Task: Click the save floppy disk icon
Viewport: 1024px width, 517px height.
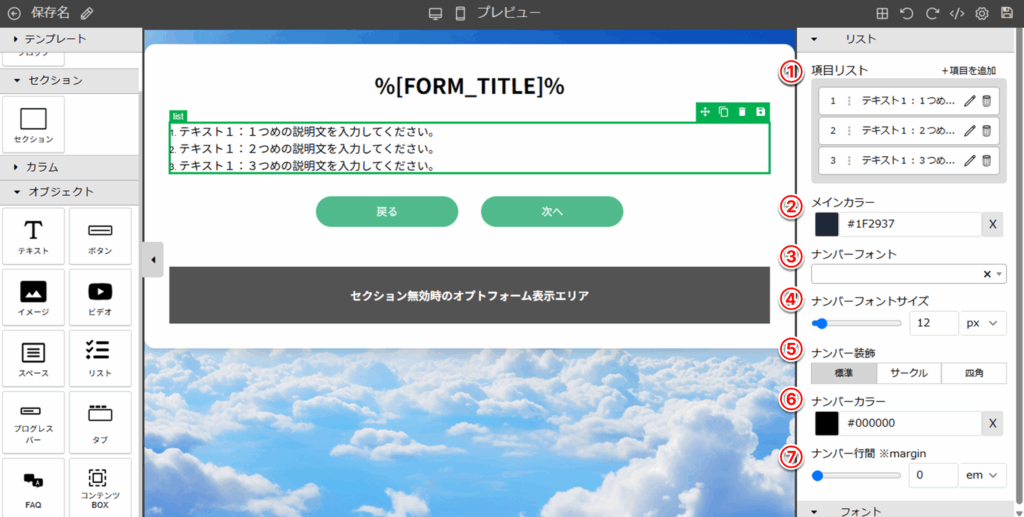Action: pyautogui.click(x=1007, y=14)
